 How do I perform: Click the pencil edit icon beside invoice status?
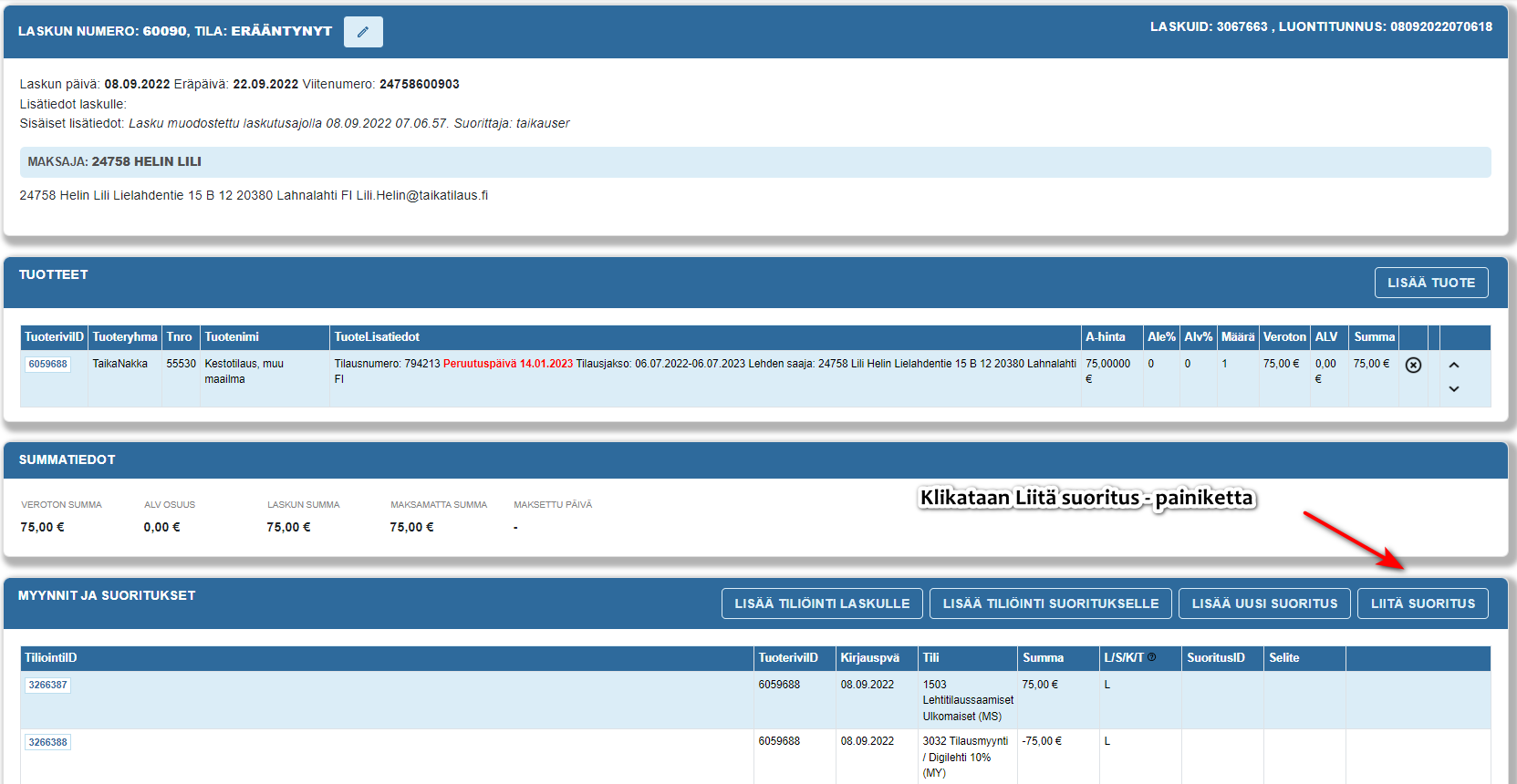pos(363,32)
